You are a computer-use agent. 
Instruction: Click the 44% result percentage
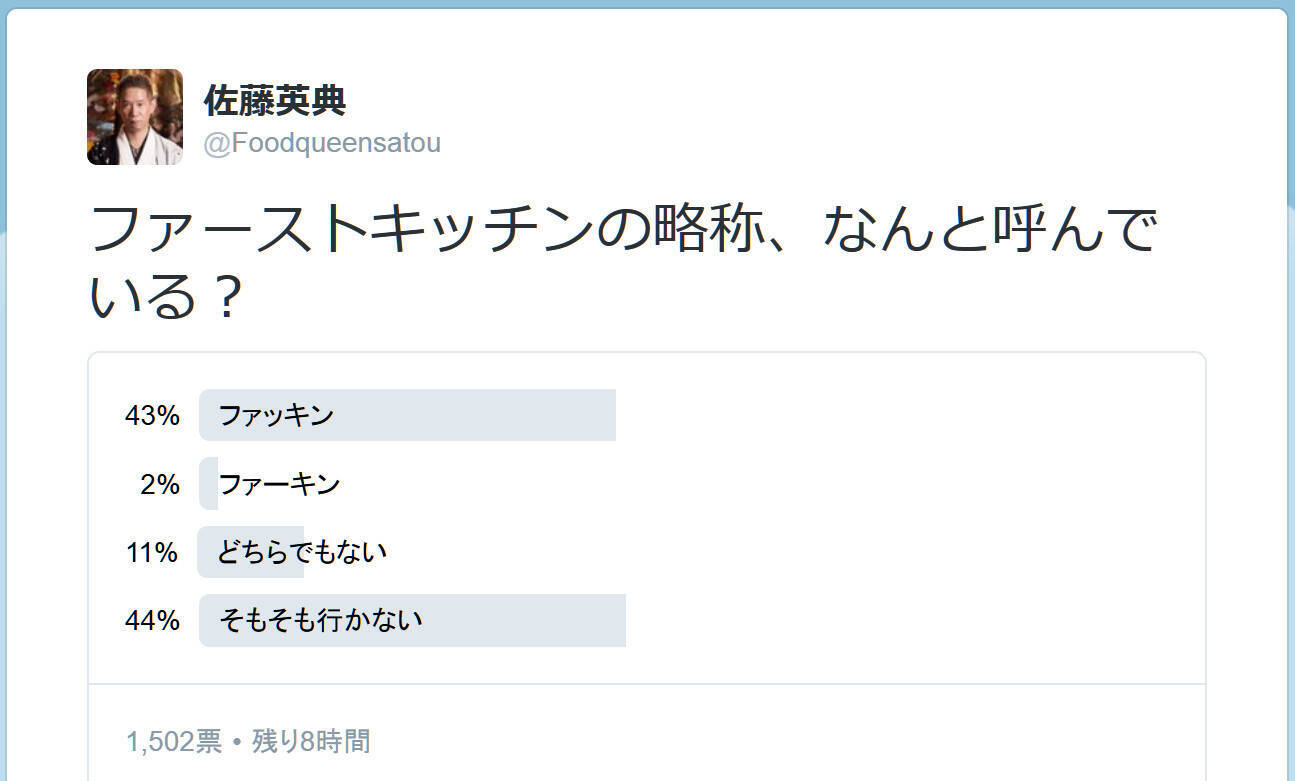(x=152, y=621)
